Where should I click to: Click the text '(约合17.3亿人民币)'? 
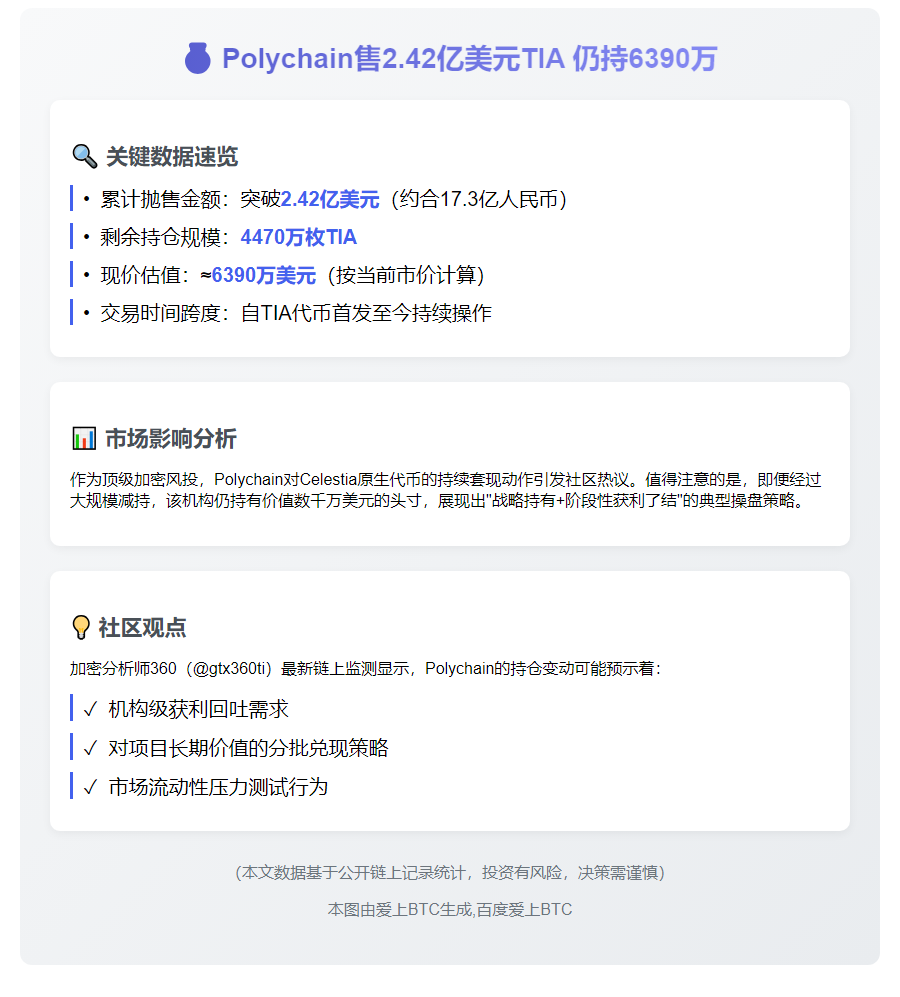479,199
